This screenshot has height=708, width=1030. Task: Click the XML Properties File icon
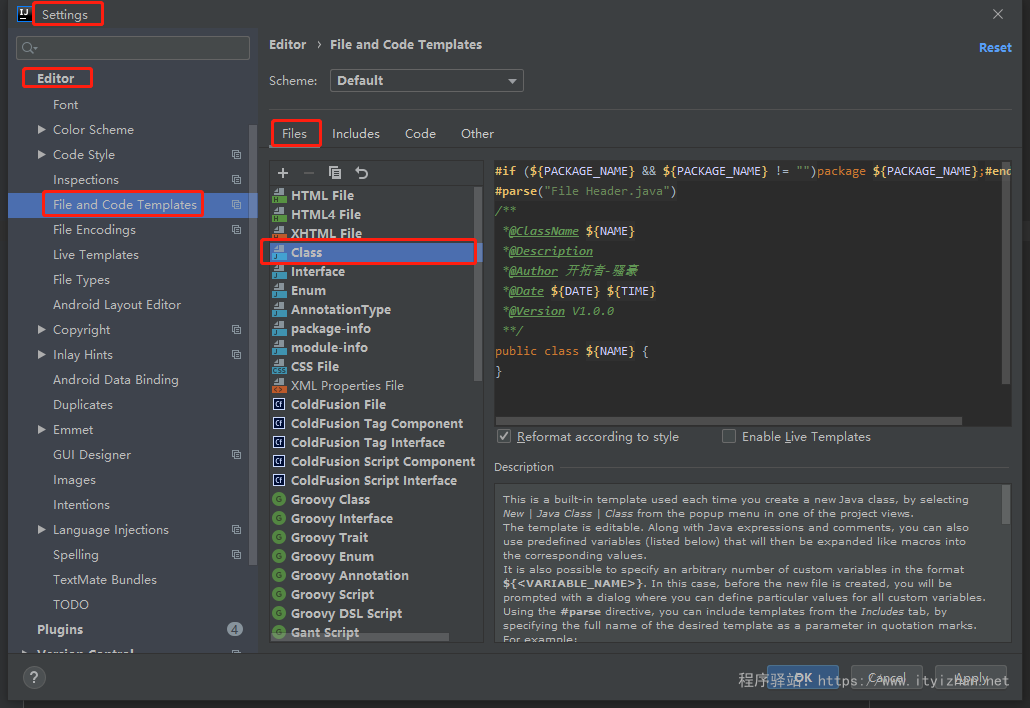pos(279,386)
